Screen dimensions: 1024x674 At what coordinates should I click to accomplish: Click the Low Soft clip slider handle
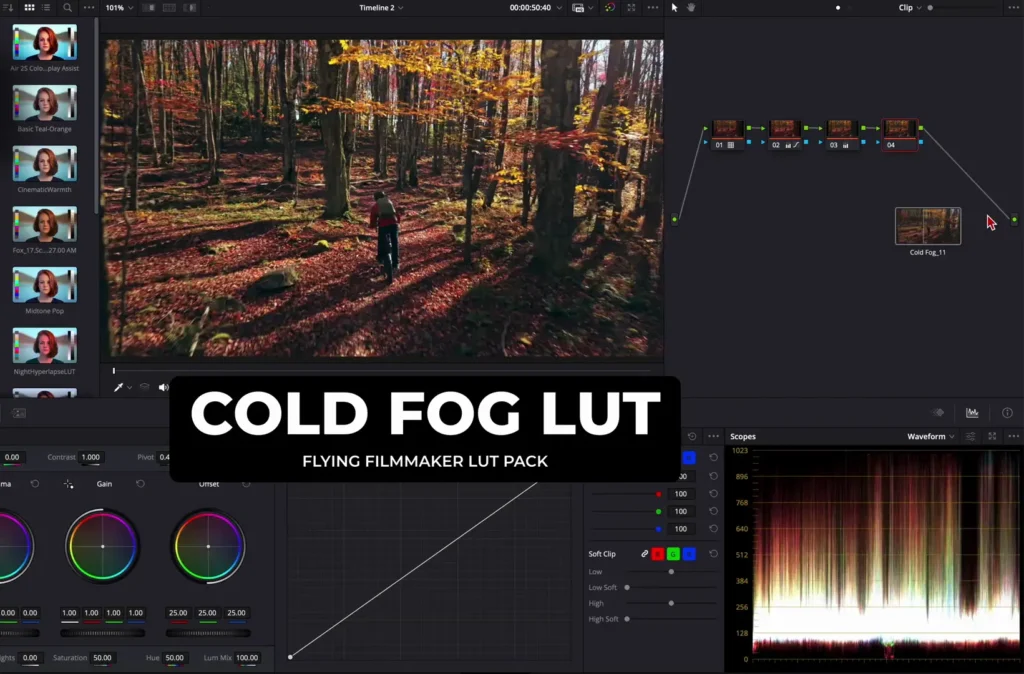coord(627,587)
